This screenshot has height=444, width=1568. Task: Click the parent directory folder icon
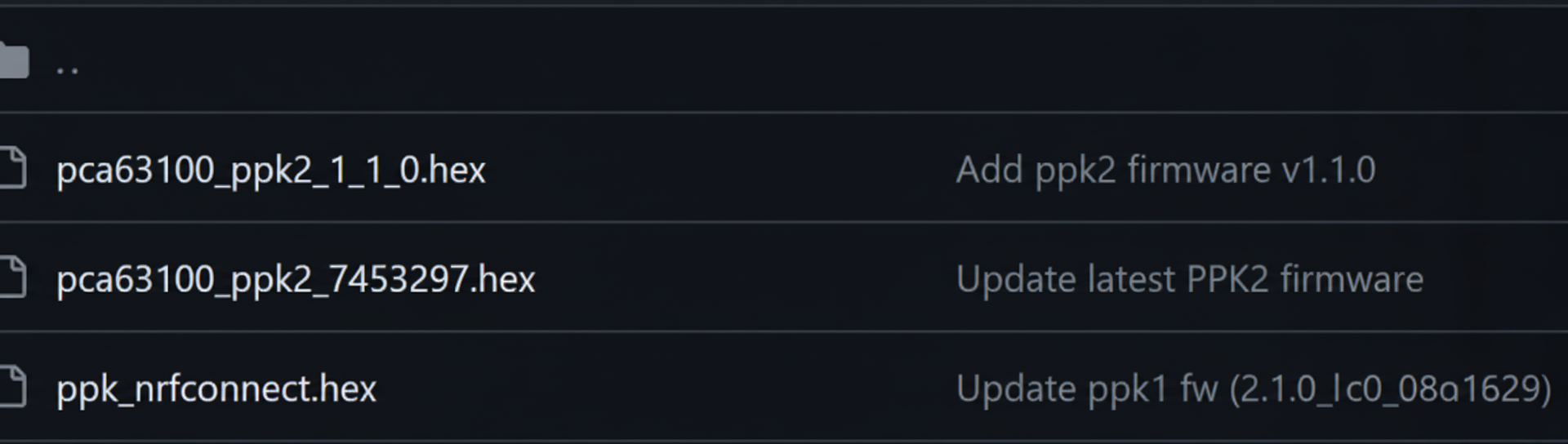[14, 61]
